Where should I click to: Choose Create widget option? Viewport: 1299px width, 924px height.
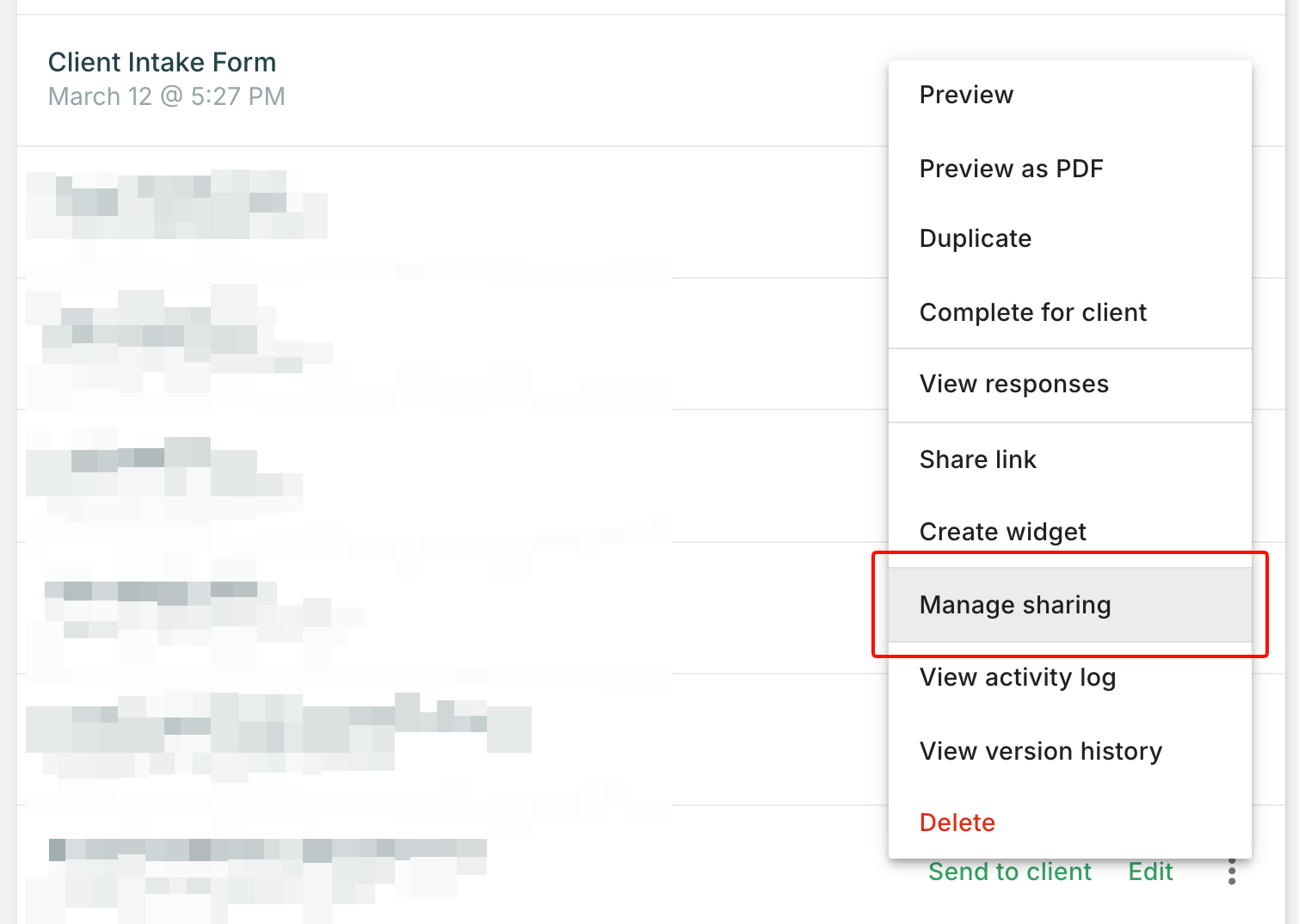pyautogui.click(x=1002, y=532)
